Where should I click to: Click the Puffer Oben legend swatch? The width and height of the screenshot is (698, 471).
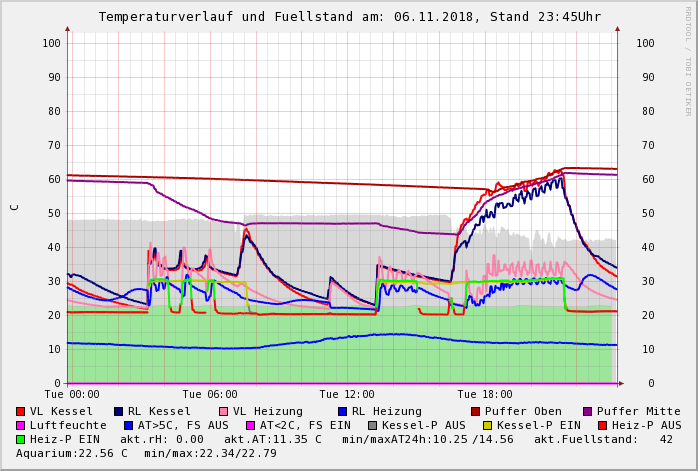(x=476, y=412)
